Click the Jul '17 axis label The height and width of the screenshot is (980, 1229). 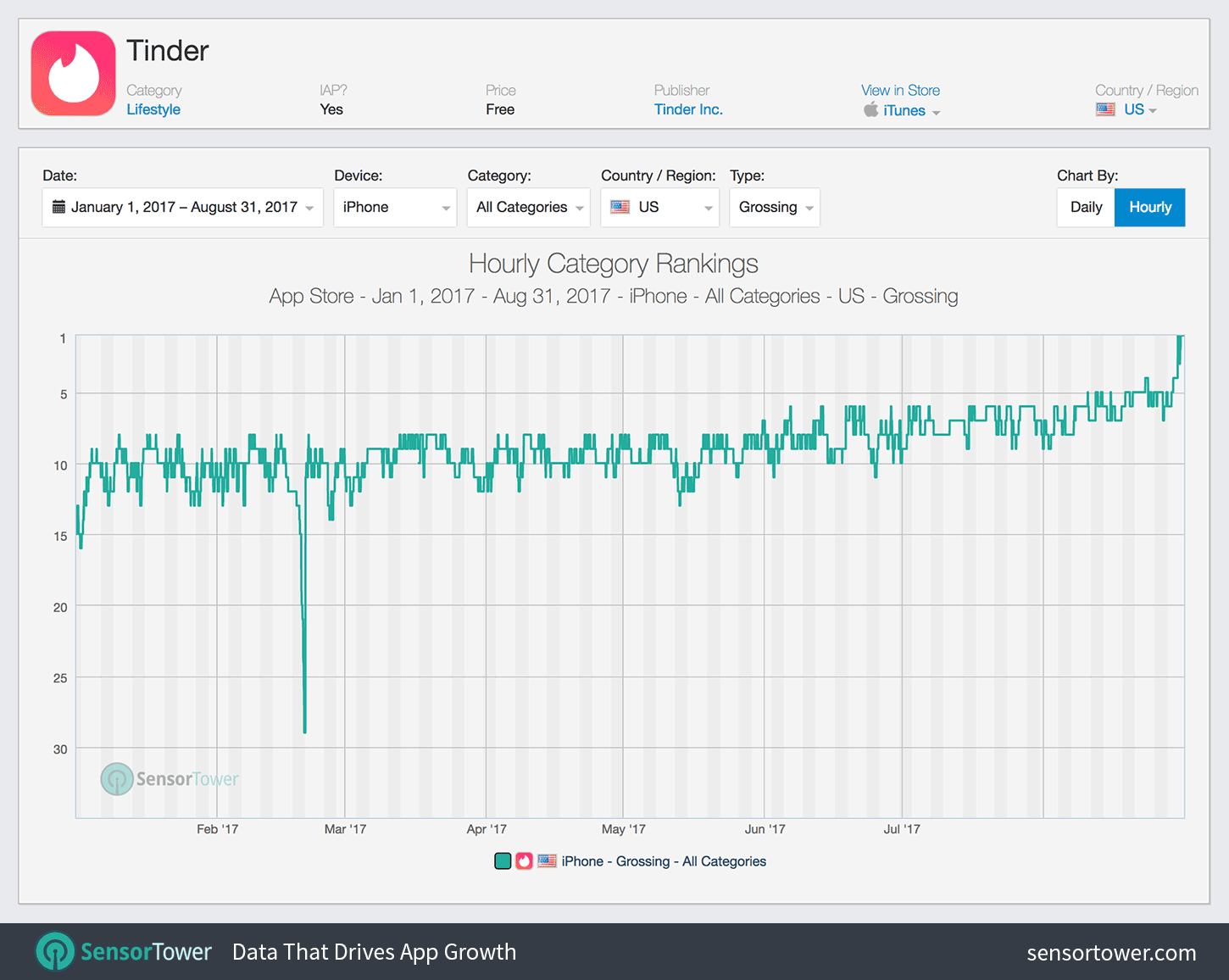(902, 829)
